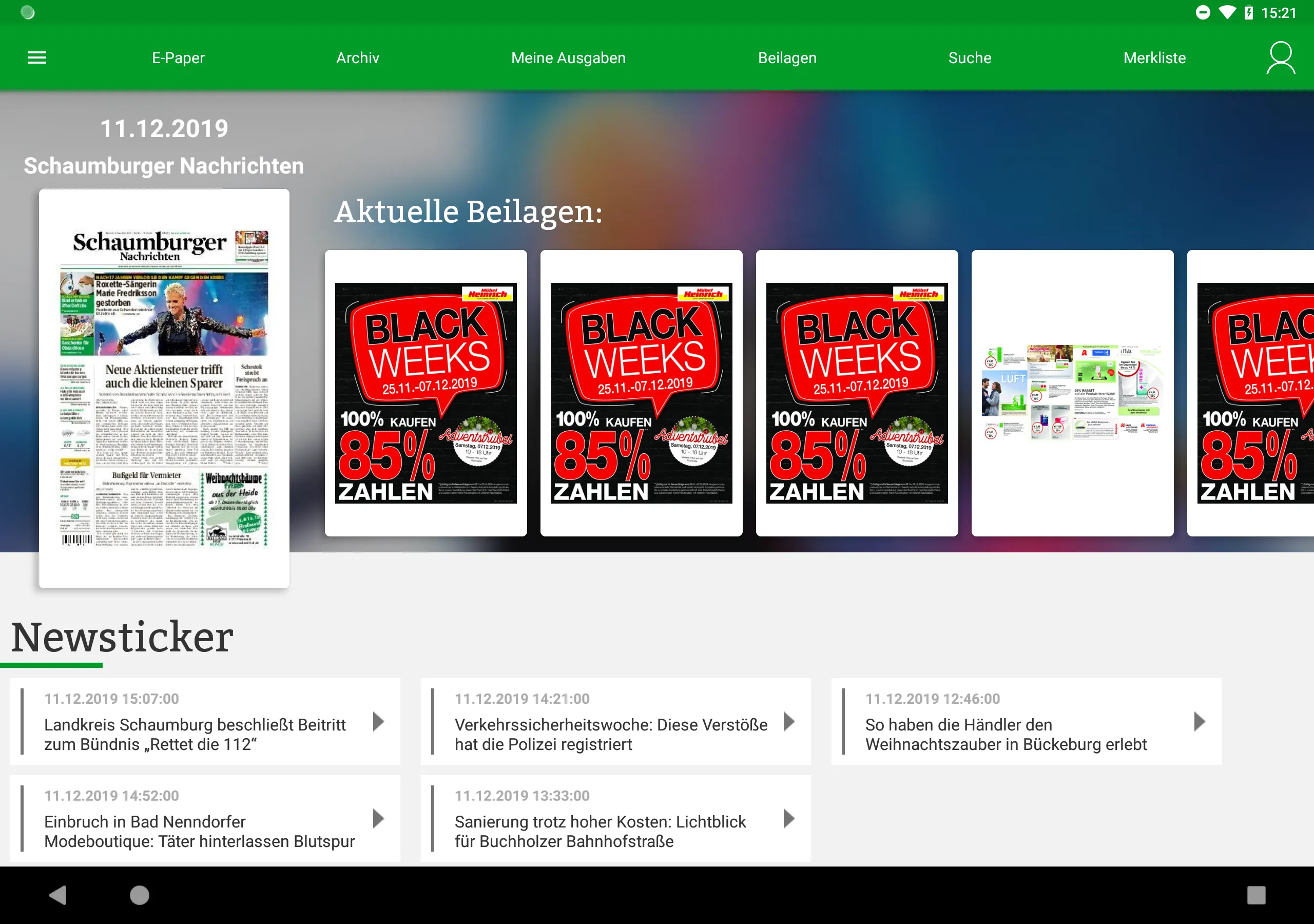The height and width of the screenshot is (924, 1314).
Task: Select the Newsticker heading
Action: tap(122, 637)
